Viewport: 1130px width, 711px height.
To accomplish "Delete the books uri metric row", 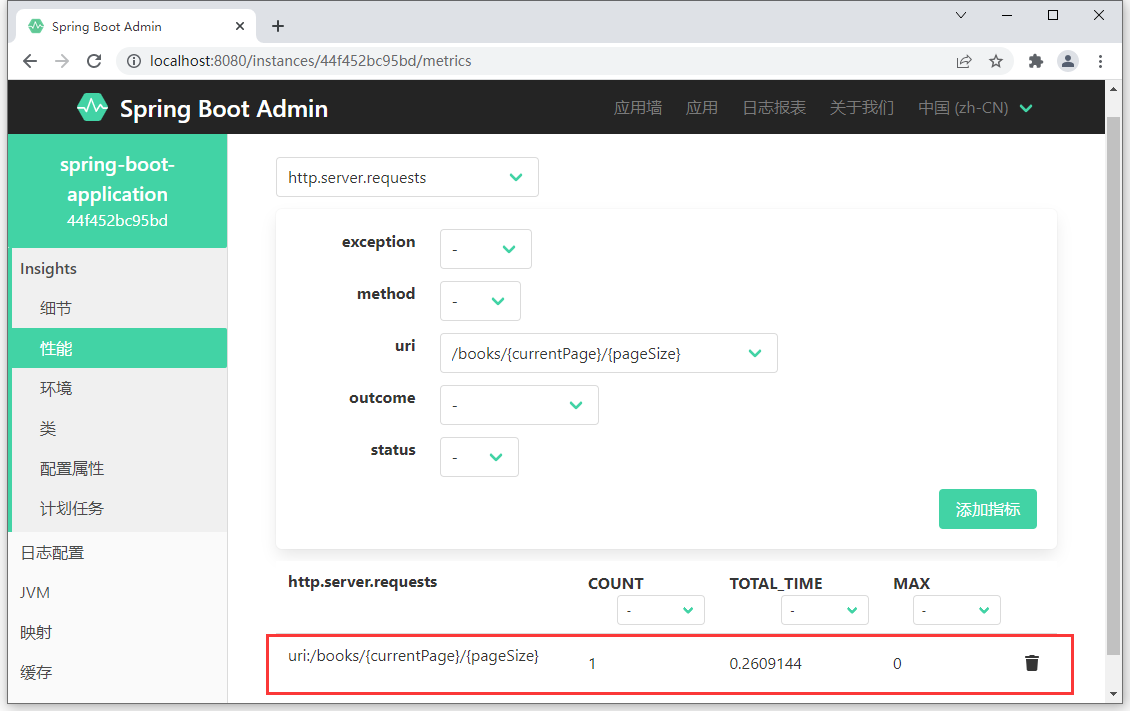I will pyautogui.click(x=1031, y=663).
